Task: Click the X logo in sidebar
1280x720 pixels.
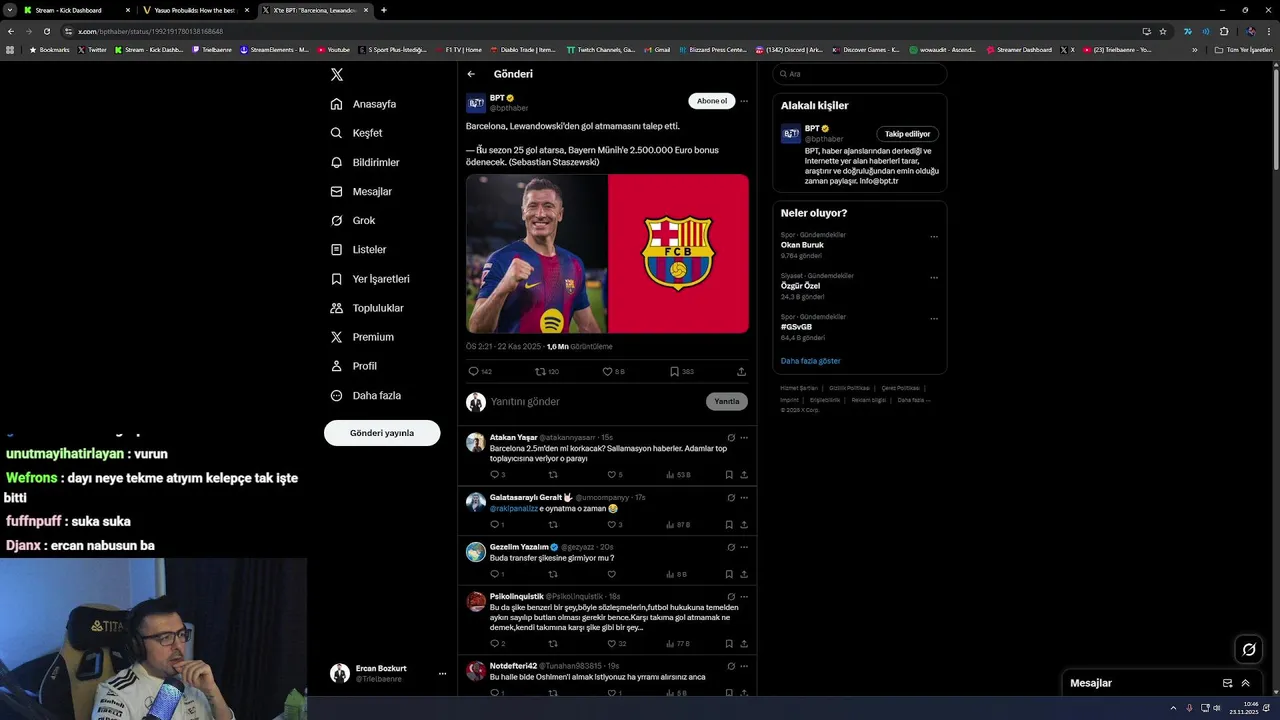Action: coord(337,74)
